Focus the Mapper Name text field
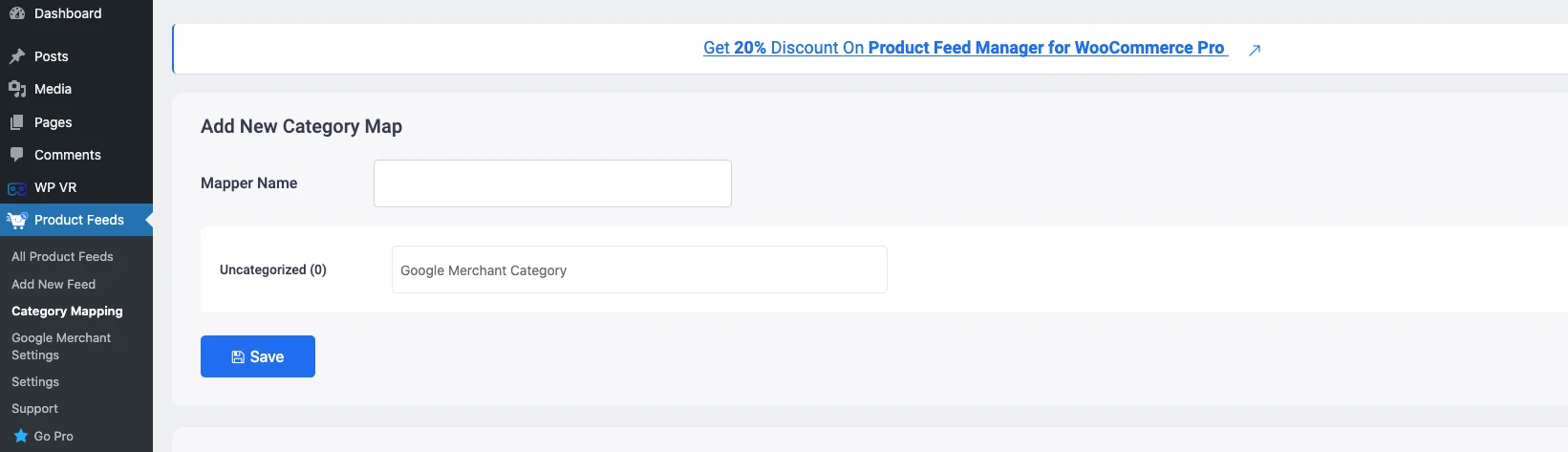1568x452 pixels. (x=552, y=183)
